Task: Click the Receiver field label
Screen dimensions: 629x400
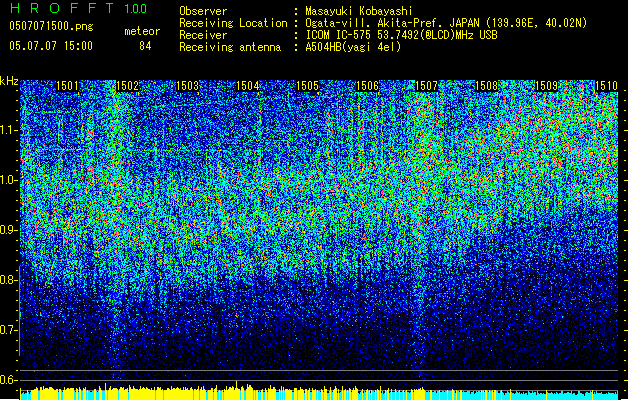Action: tap(203, 35)
